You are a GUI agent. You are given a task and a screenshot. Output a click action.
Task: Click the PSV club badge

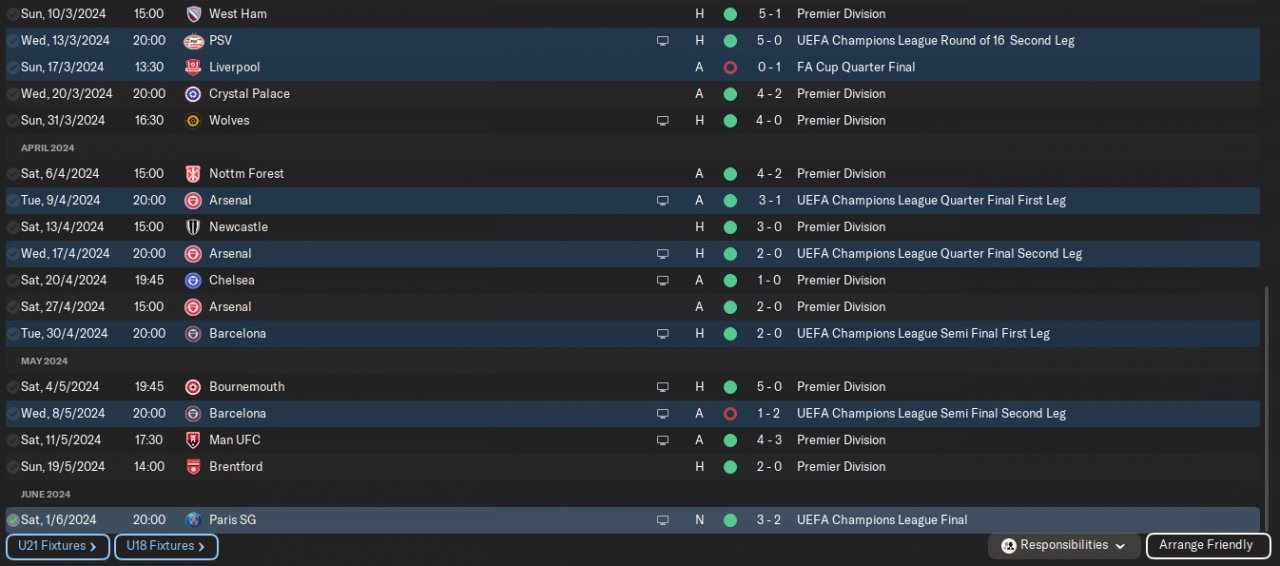pos(193,41)
